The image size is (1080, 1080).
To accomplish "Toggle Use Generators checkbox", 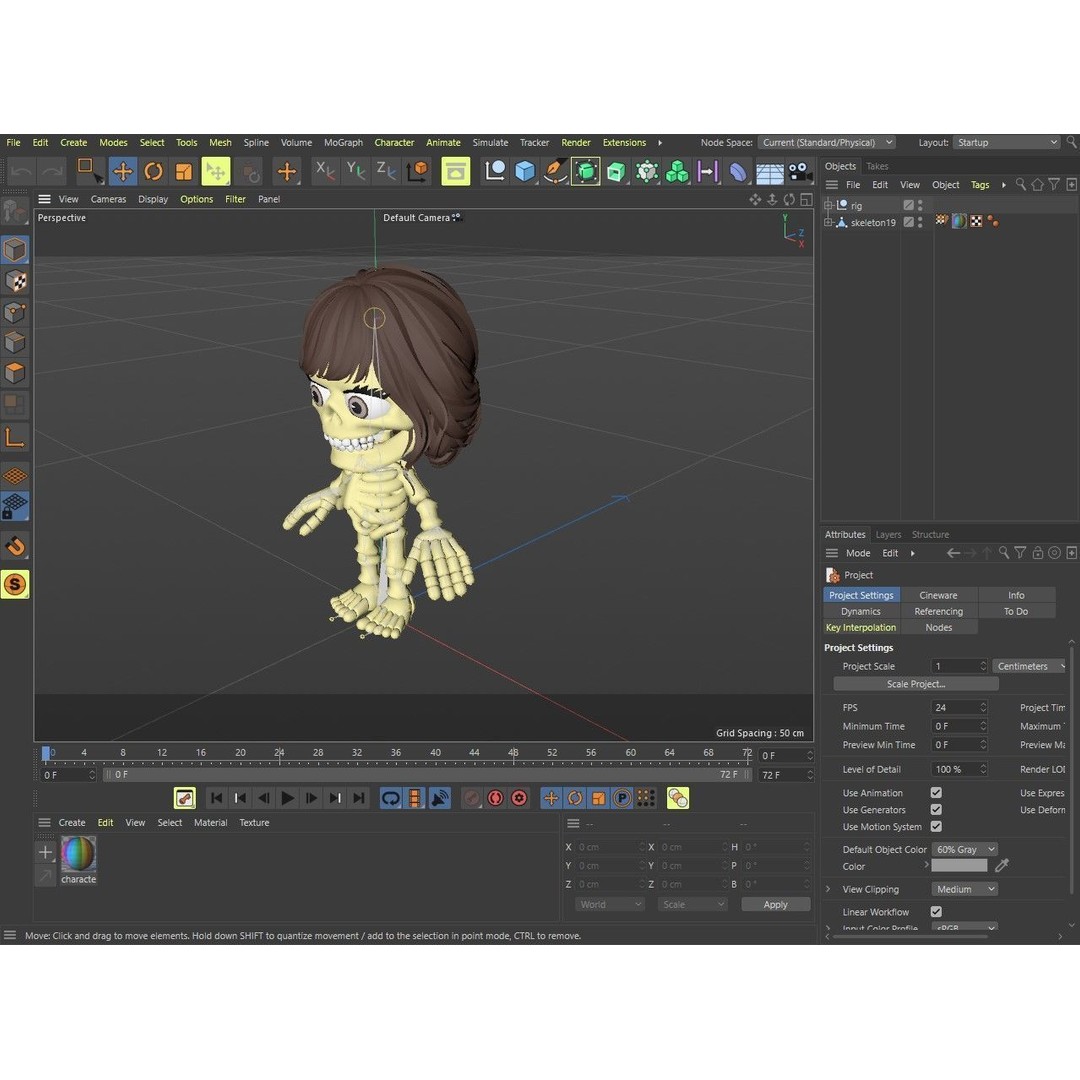I will click(x=936, y=809).
